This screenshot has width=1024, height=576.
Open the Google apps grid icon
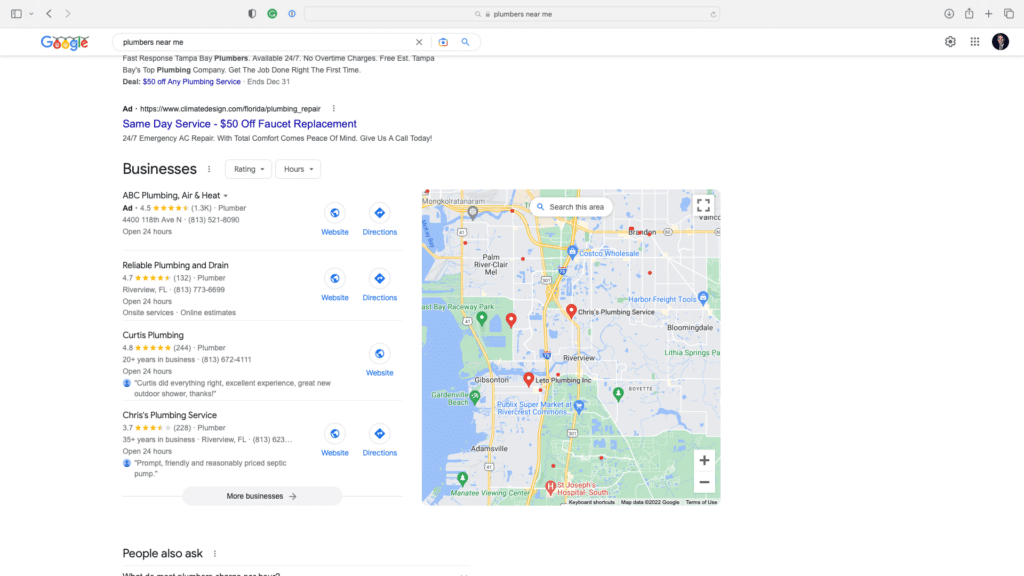pyautogui.click(x=975, y=42)
